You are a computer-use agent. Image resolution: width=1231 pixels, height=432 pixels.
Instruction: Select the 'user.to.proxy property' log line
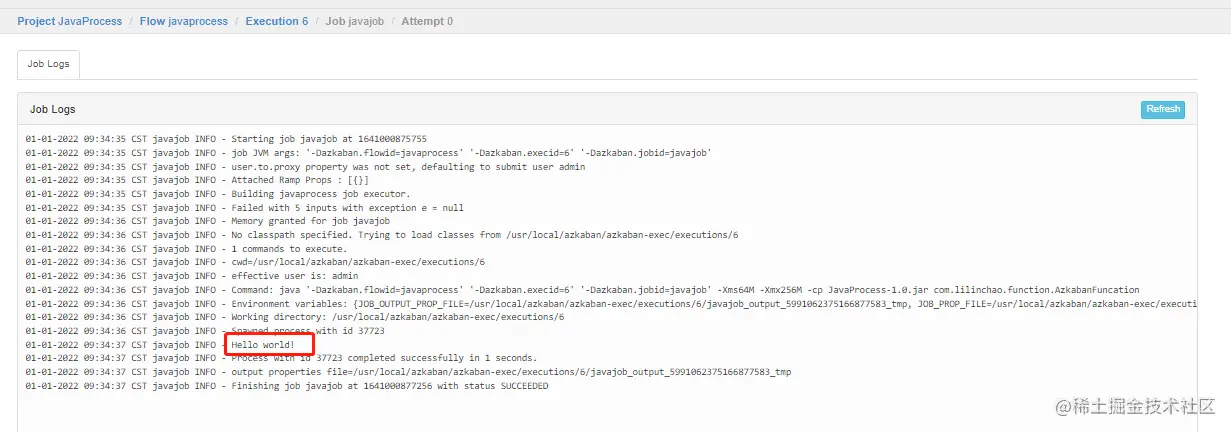pos(306,167)
